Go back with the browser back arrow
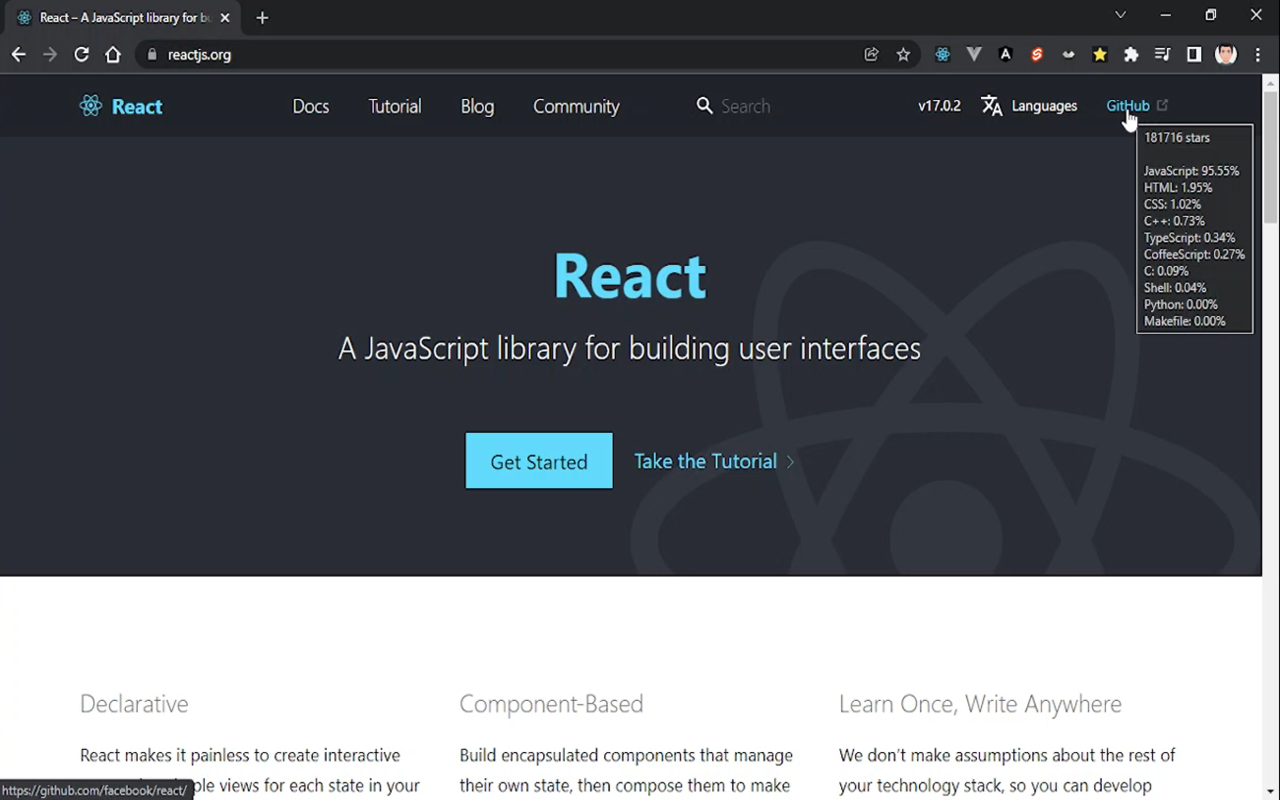 [18, 55]
